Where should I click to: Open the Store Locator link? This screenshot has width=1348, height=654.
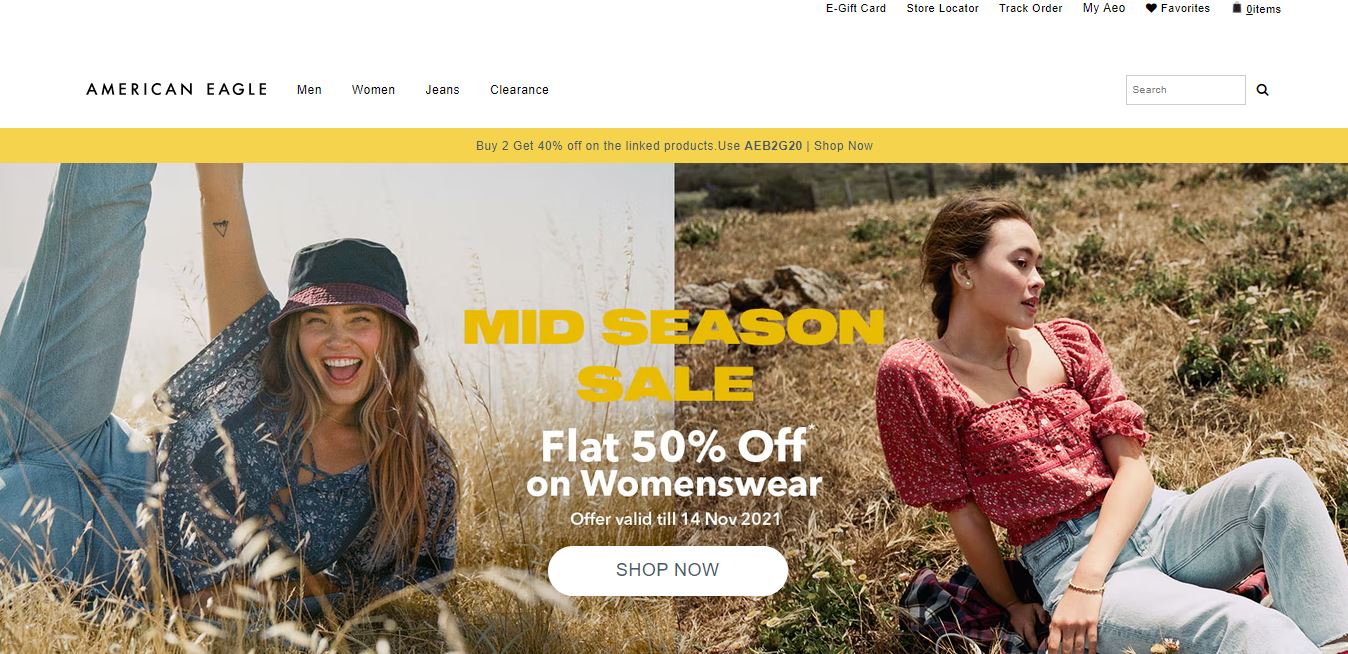tap(943, 8)
